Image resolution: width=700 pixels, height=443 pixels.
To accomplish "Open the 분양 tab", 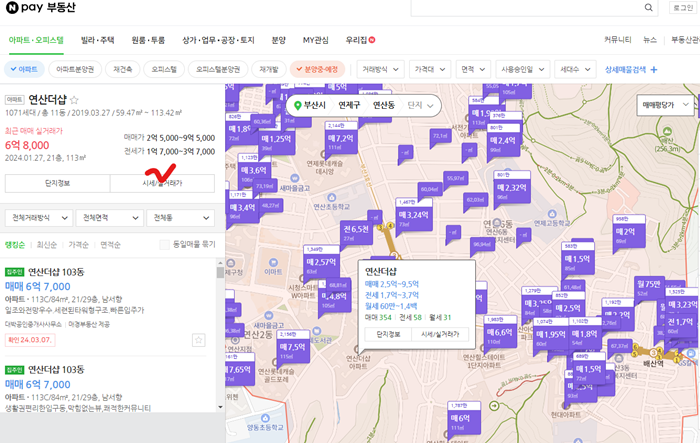I will (x=279, y=40).
